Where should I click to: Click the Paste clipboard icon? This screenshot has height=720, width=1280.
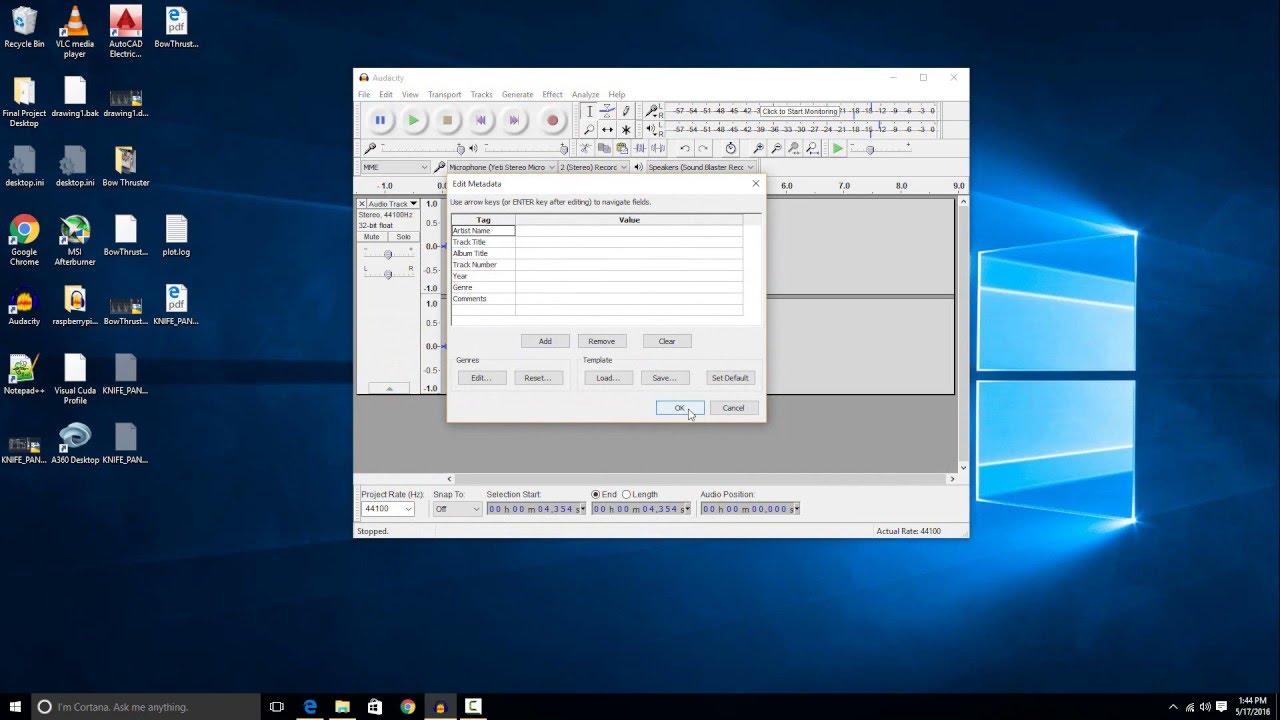[622, 148]
